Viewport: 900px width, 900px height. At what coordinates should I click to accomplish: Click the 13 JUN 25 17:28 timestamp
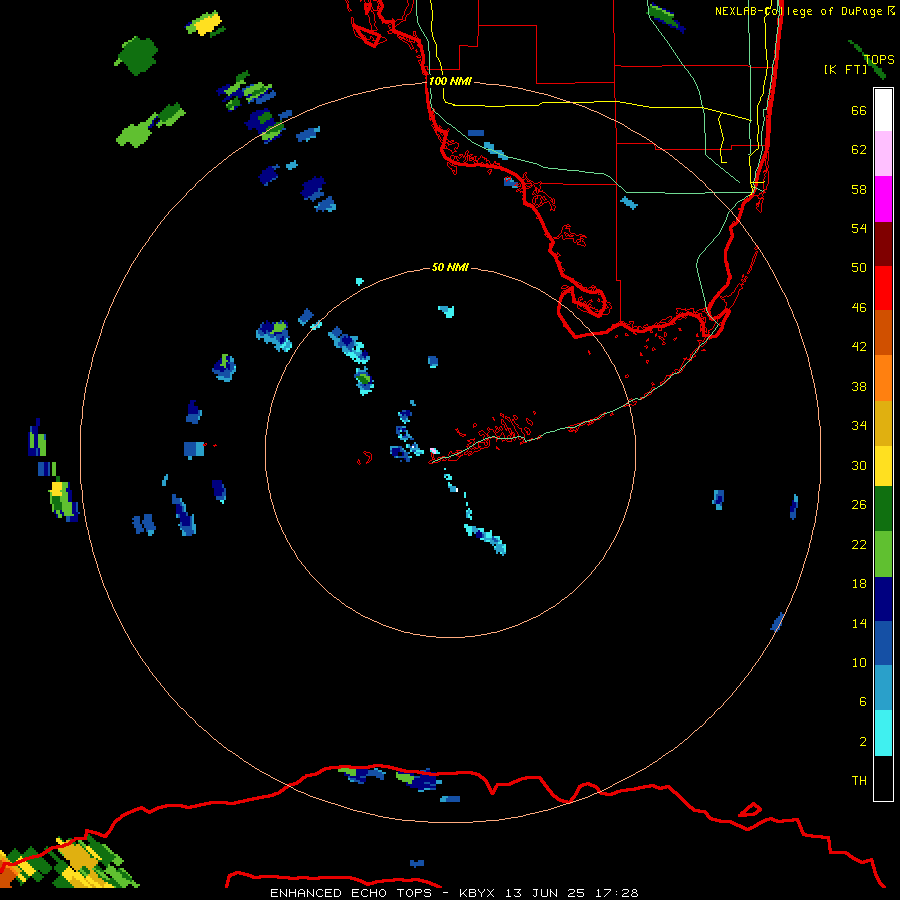[572, 893]
